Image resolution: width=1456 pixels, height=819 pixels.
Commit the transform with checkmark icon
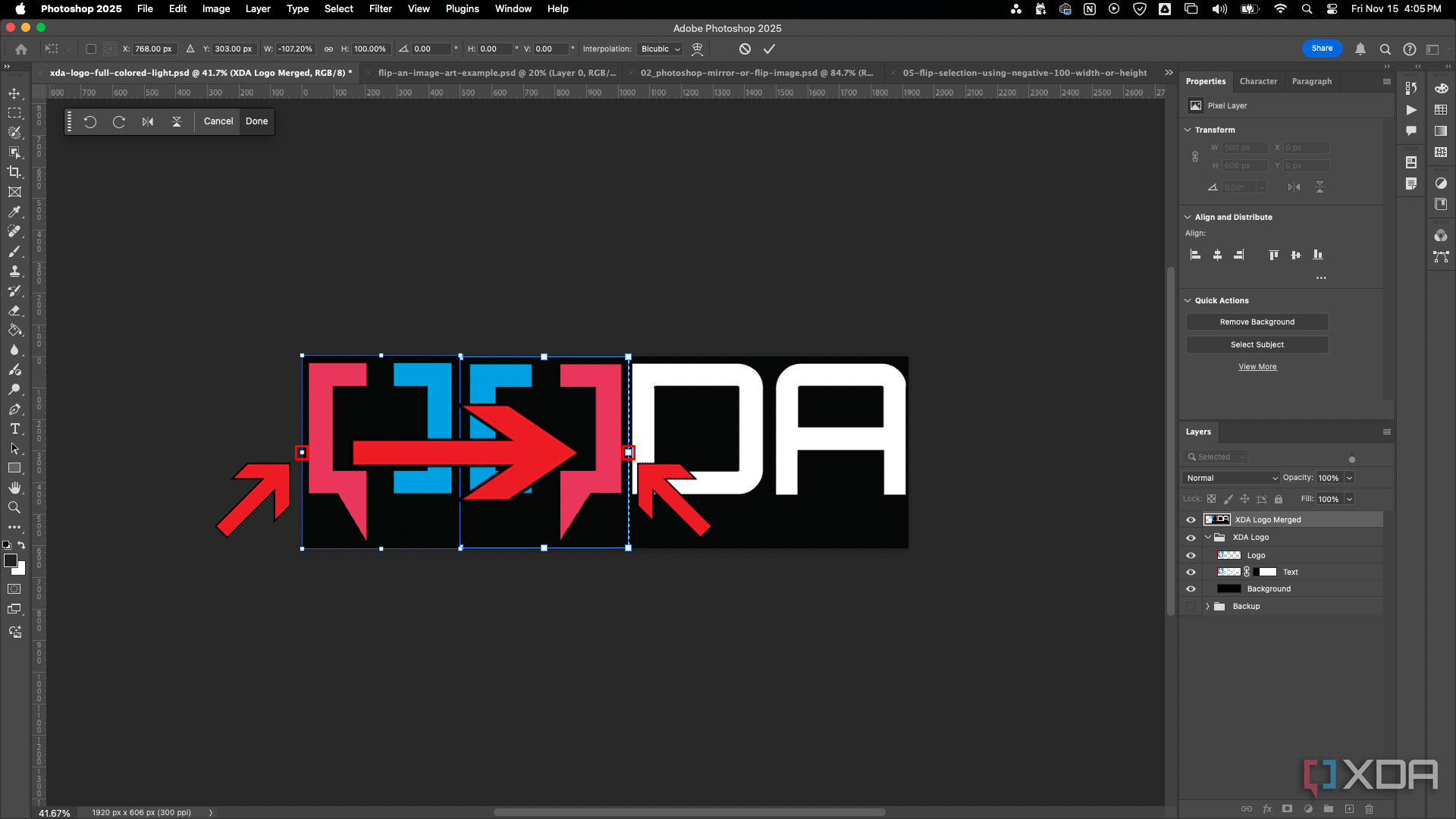(x=769, y=49)
